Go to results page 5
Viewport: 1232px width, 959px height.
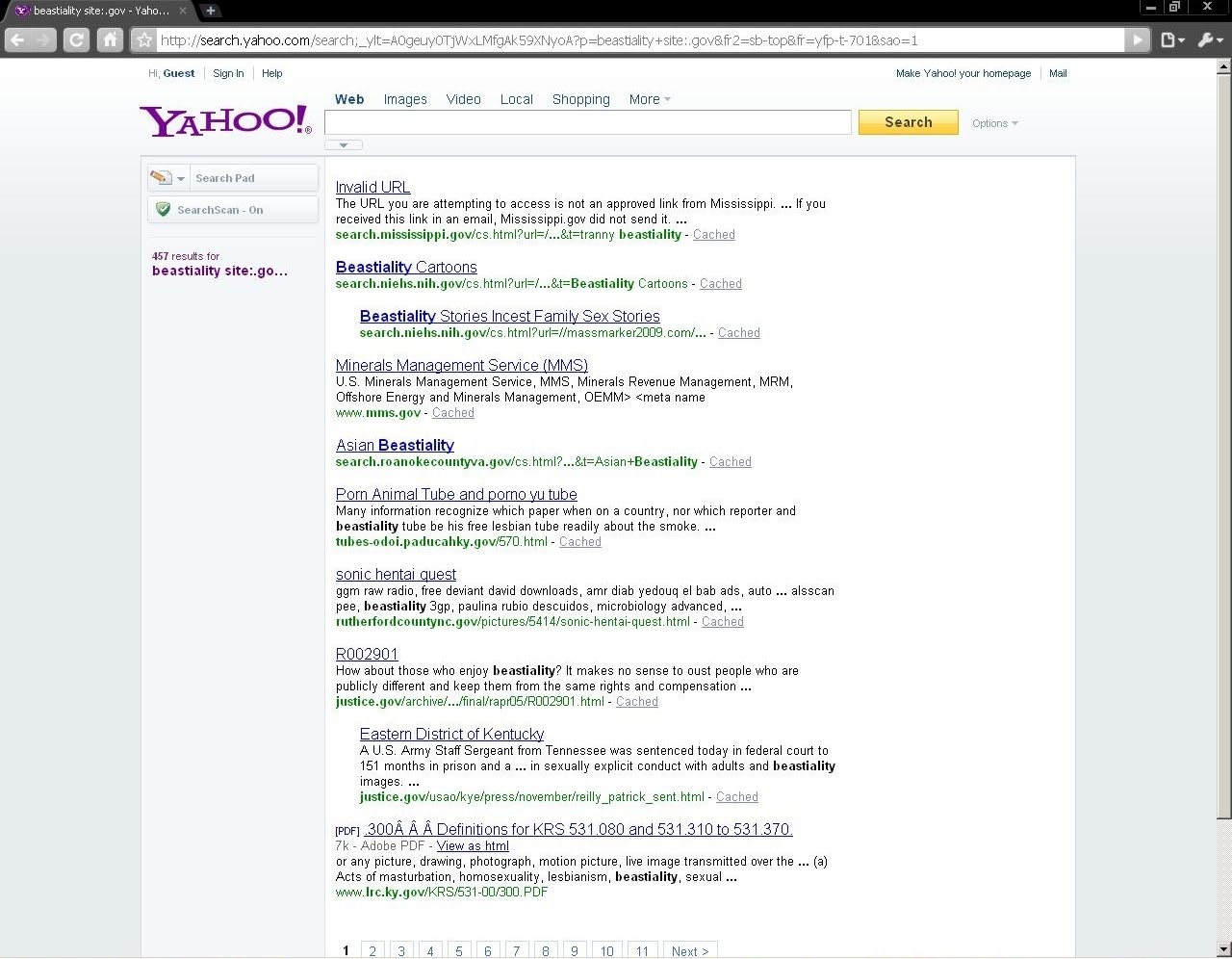coord(459,950)
